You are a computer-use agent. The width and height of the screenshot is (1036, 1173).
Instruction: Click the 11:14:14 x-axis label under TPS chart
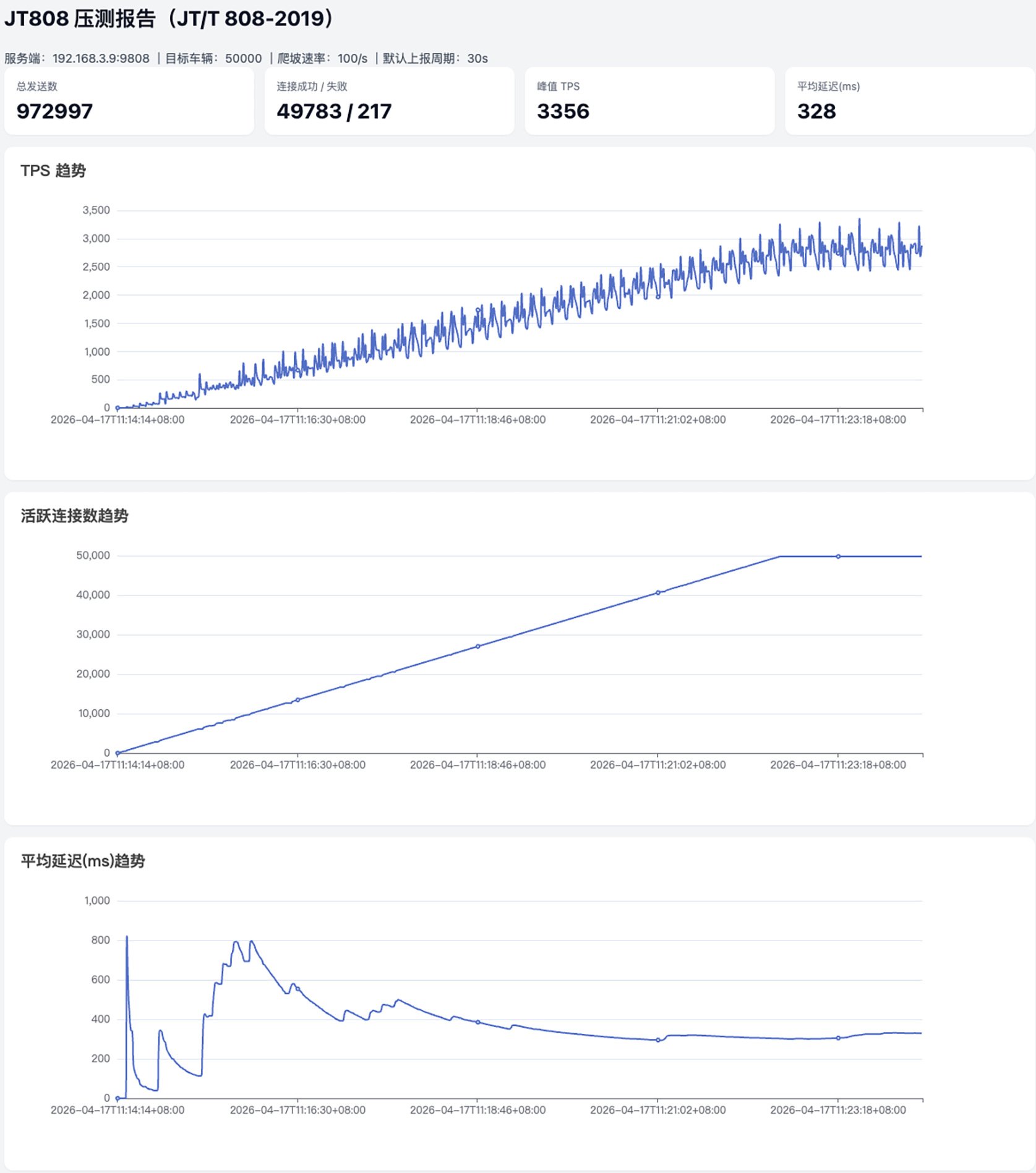pyautogui.click(x=118, y=419)
